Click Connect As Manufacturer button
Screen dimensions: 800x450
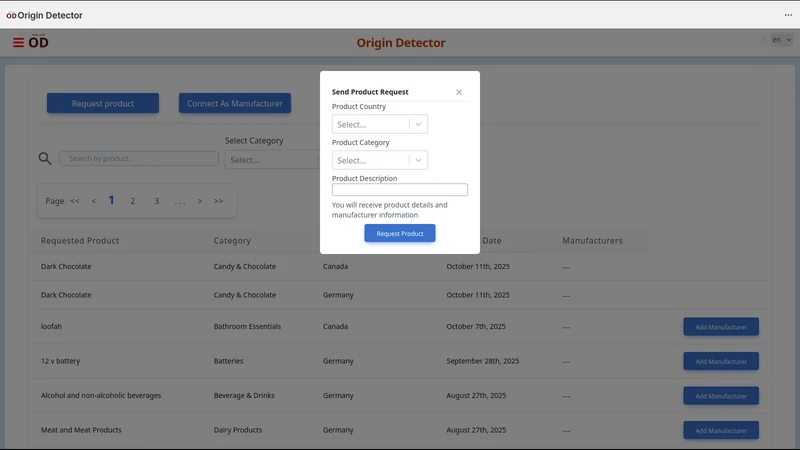pyautogui.click(x=235, y=103)
